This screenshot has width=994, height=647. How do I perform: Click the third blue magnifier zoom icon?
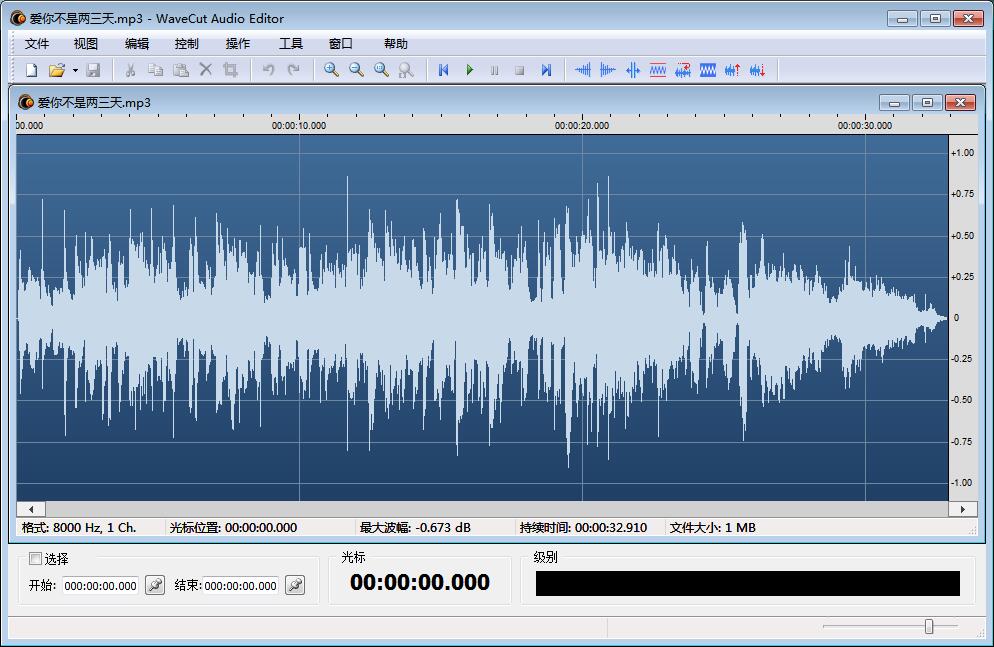click(381, 70)
